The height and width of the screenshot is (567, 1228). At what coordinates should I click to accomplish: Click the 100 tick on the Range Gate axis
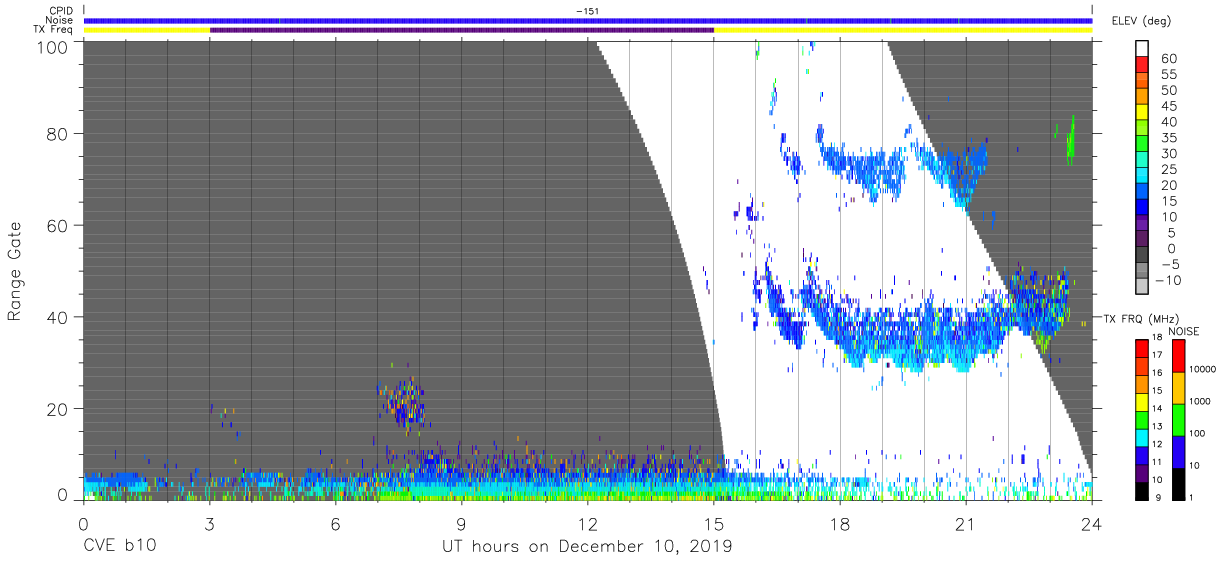(51, 46)
